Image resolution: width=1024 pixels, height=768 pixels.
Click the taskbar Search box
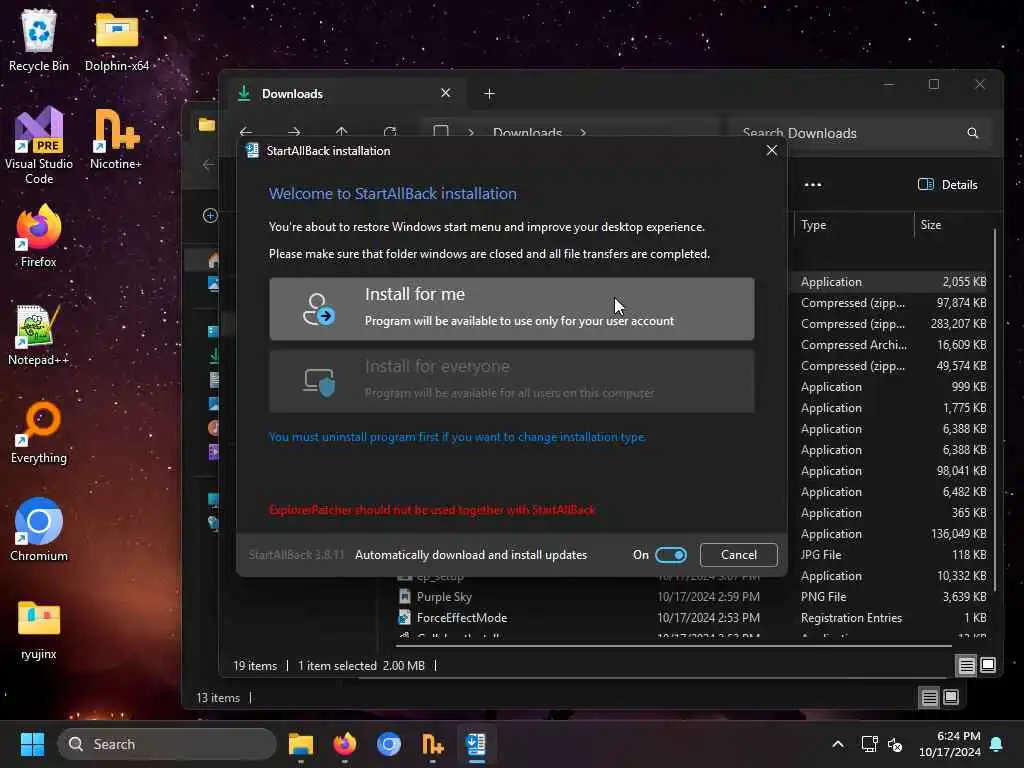click(x=167, y=744)
